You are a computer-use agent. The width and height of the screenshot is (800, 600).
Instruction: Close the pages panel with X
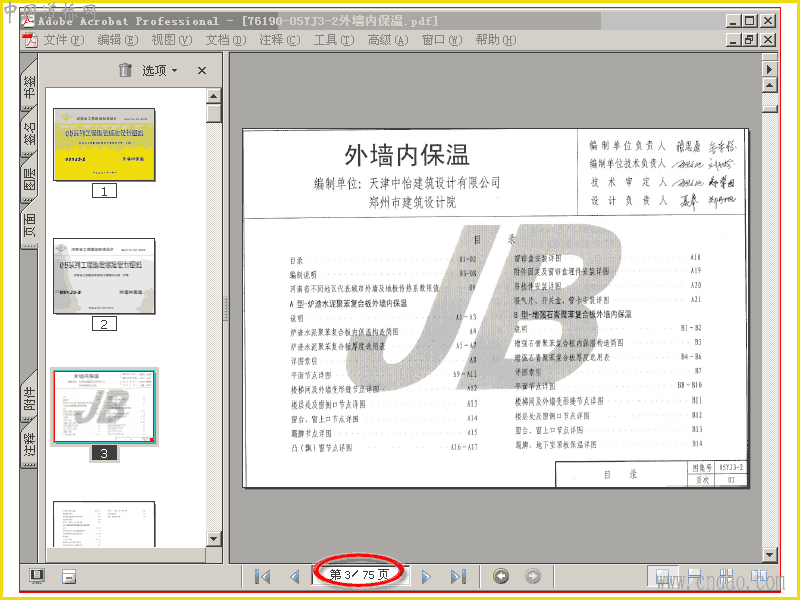202,70
